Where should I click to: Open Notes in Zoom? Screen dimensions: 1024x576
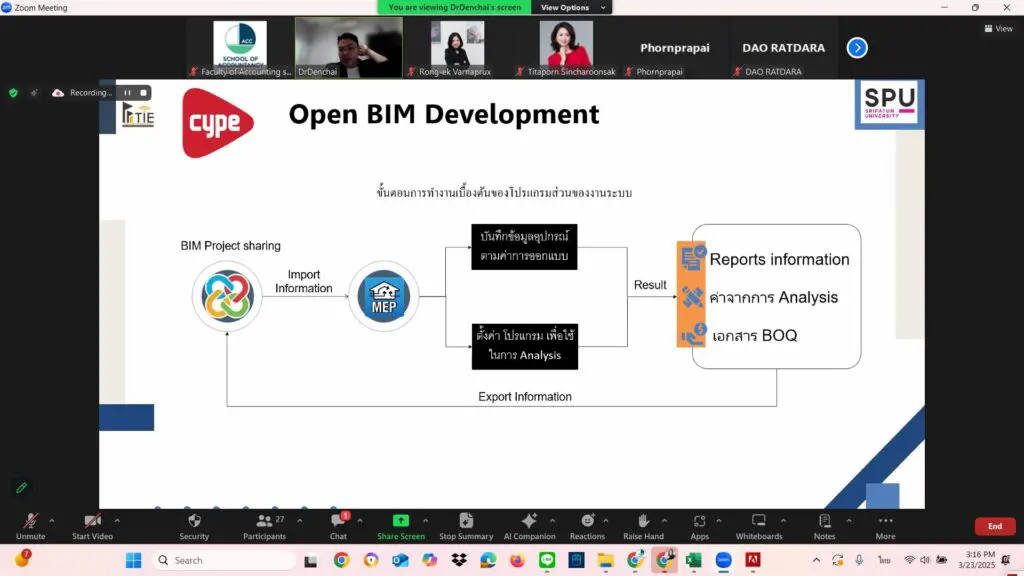click(x=824, y=526)
